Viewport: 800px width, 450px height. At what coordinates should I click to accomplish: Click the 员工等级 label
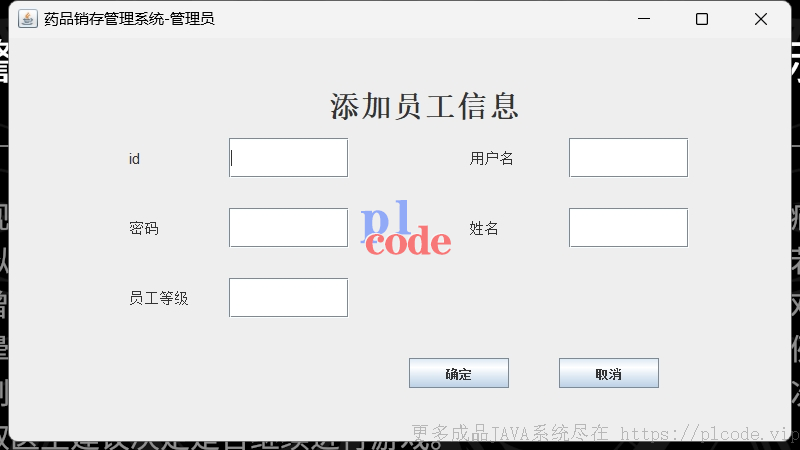159,298
